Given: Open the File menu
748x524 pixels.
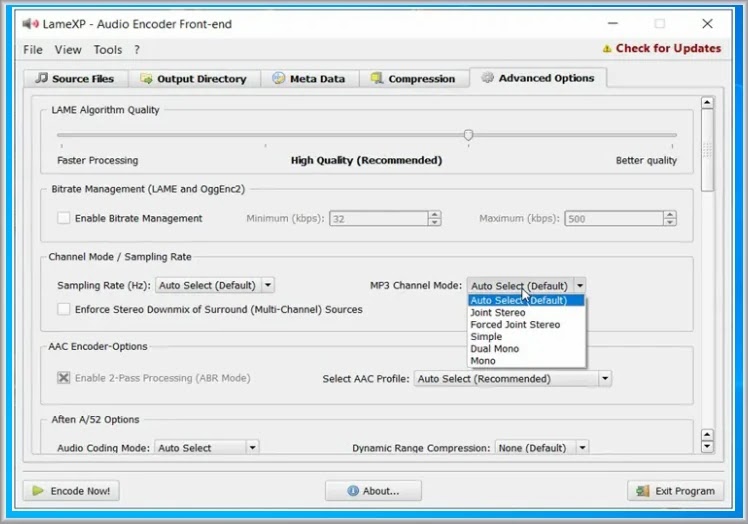Looking at the screenshot, I should pyautogui.click(x=33, y=50).
